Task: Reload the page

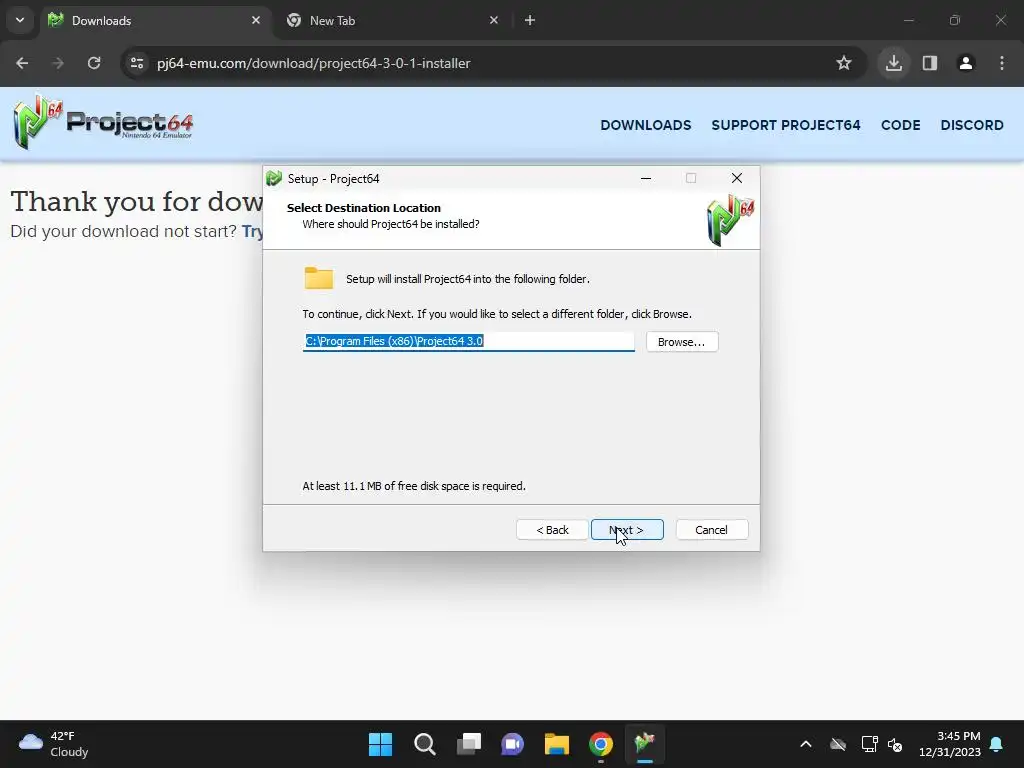Action: [x=94, y=63]
